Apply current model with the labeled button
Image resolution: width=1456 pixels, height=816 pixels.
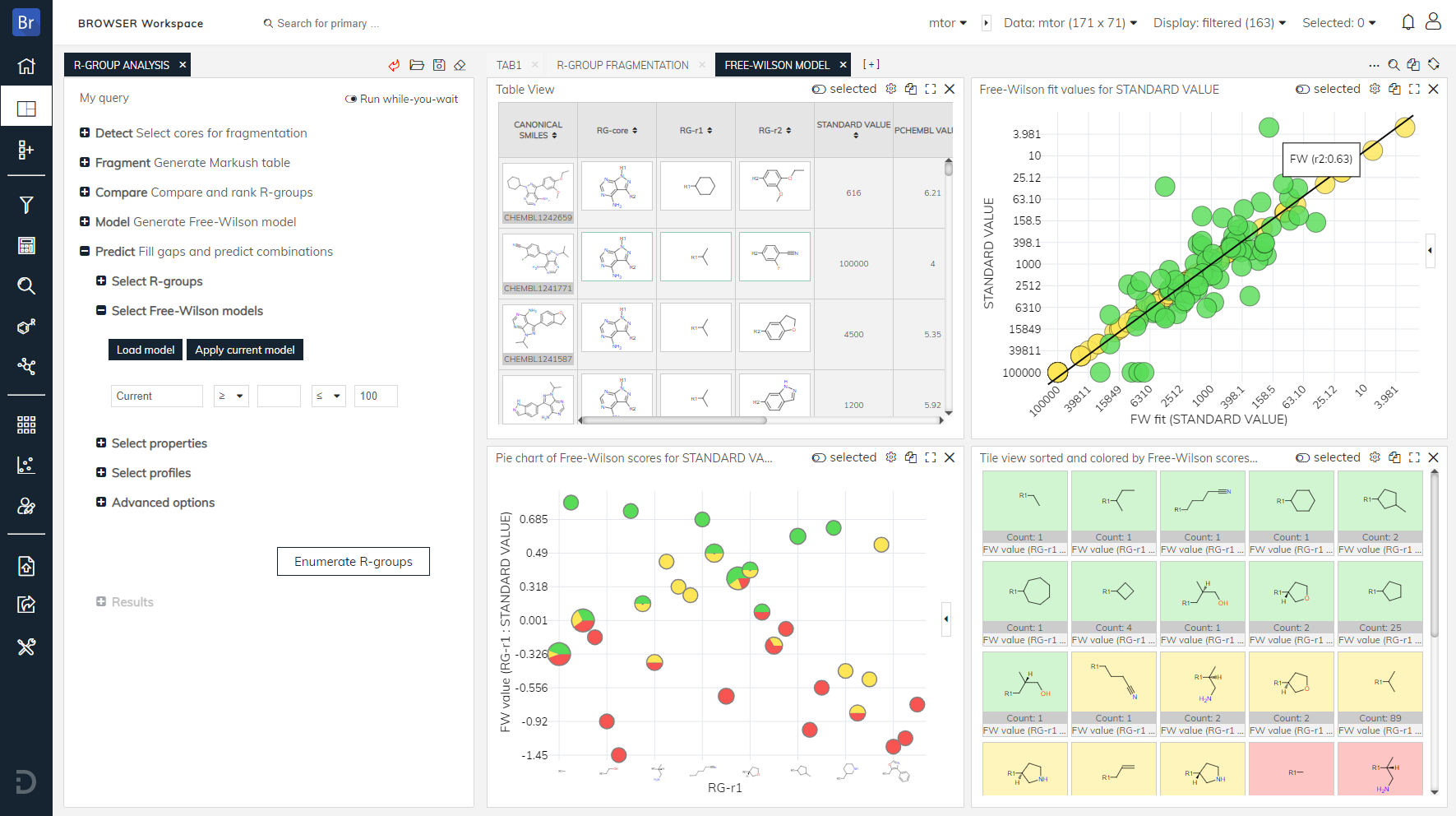pyautogui.click(x=244, y=350)
